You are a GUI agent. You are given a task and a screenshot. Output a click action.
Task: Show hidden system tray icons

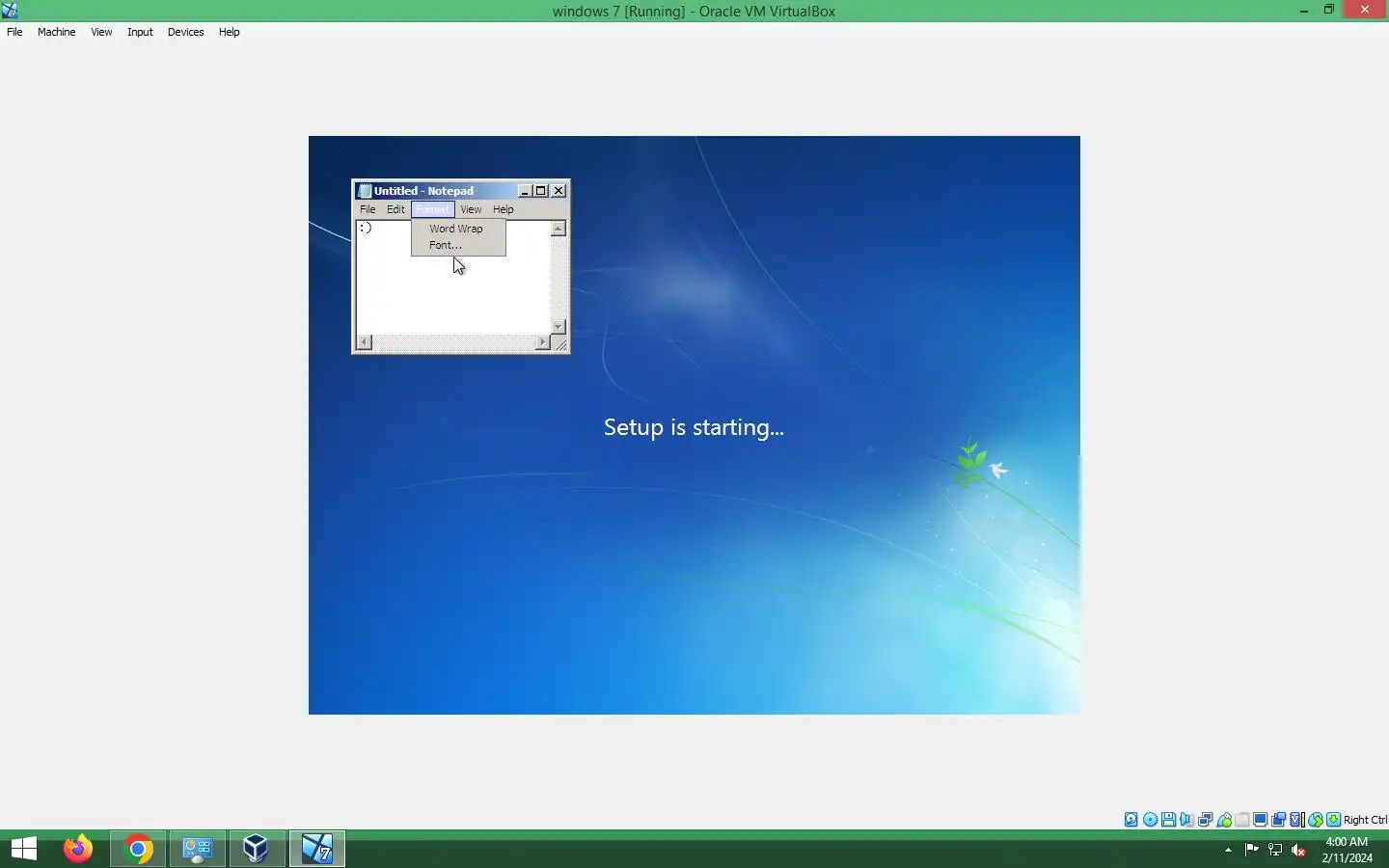pos(1228,850)
